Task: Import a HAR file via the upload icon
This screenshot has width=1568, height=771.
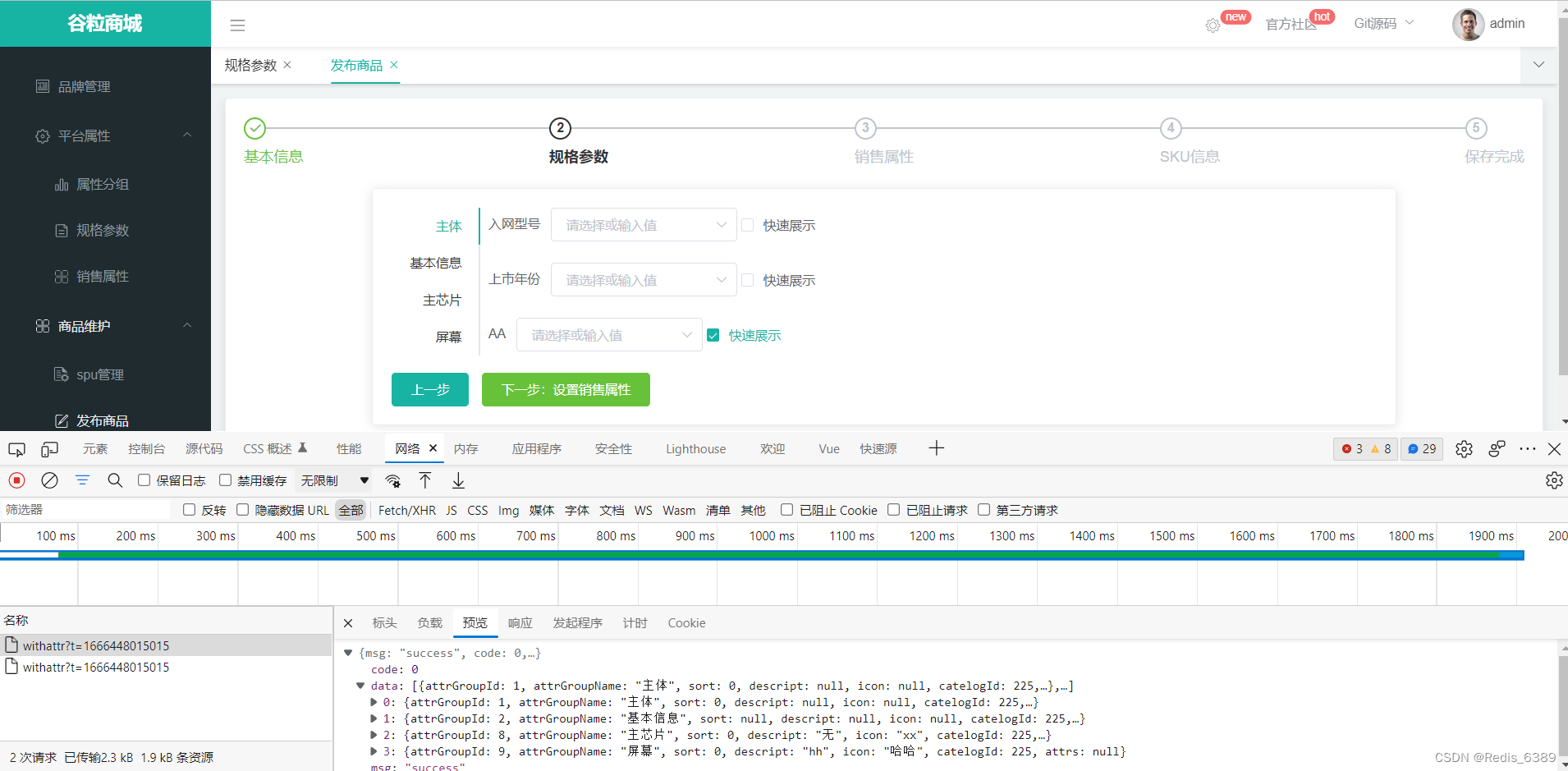Action: click(425, 480)
